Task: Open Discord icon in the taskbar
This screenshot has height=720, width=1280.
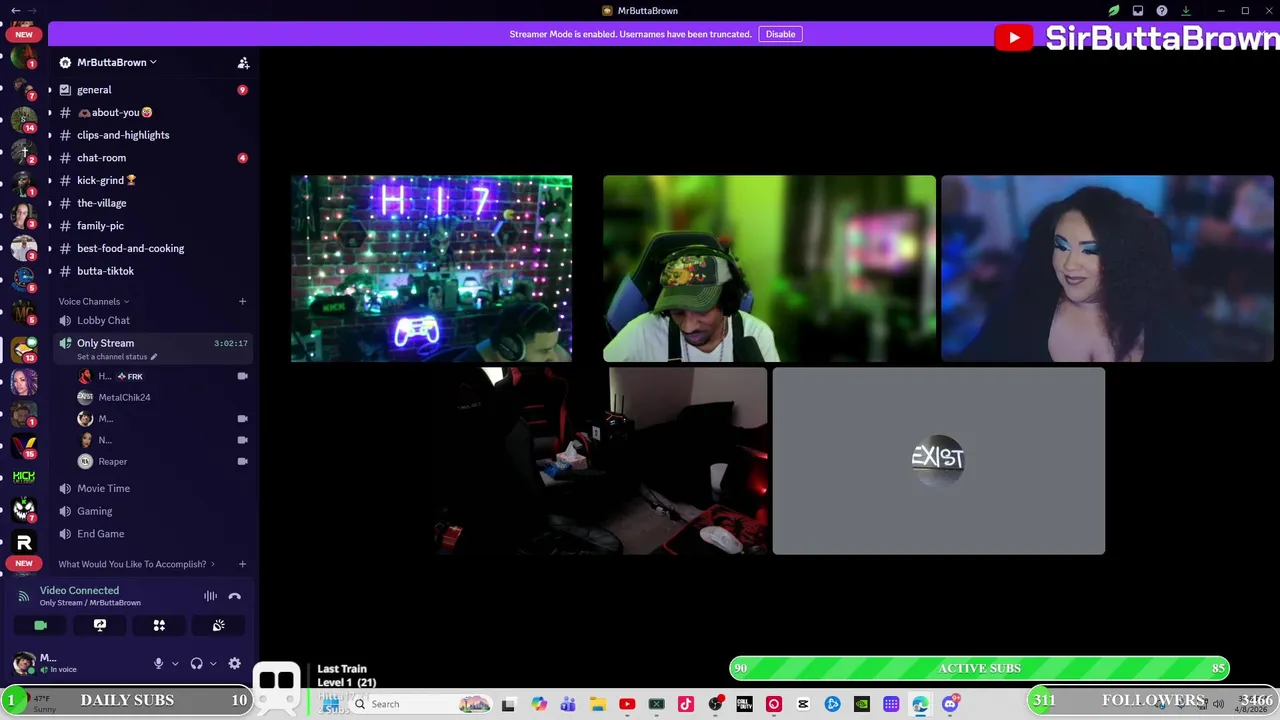Action: [x=950, y=704]
